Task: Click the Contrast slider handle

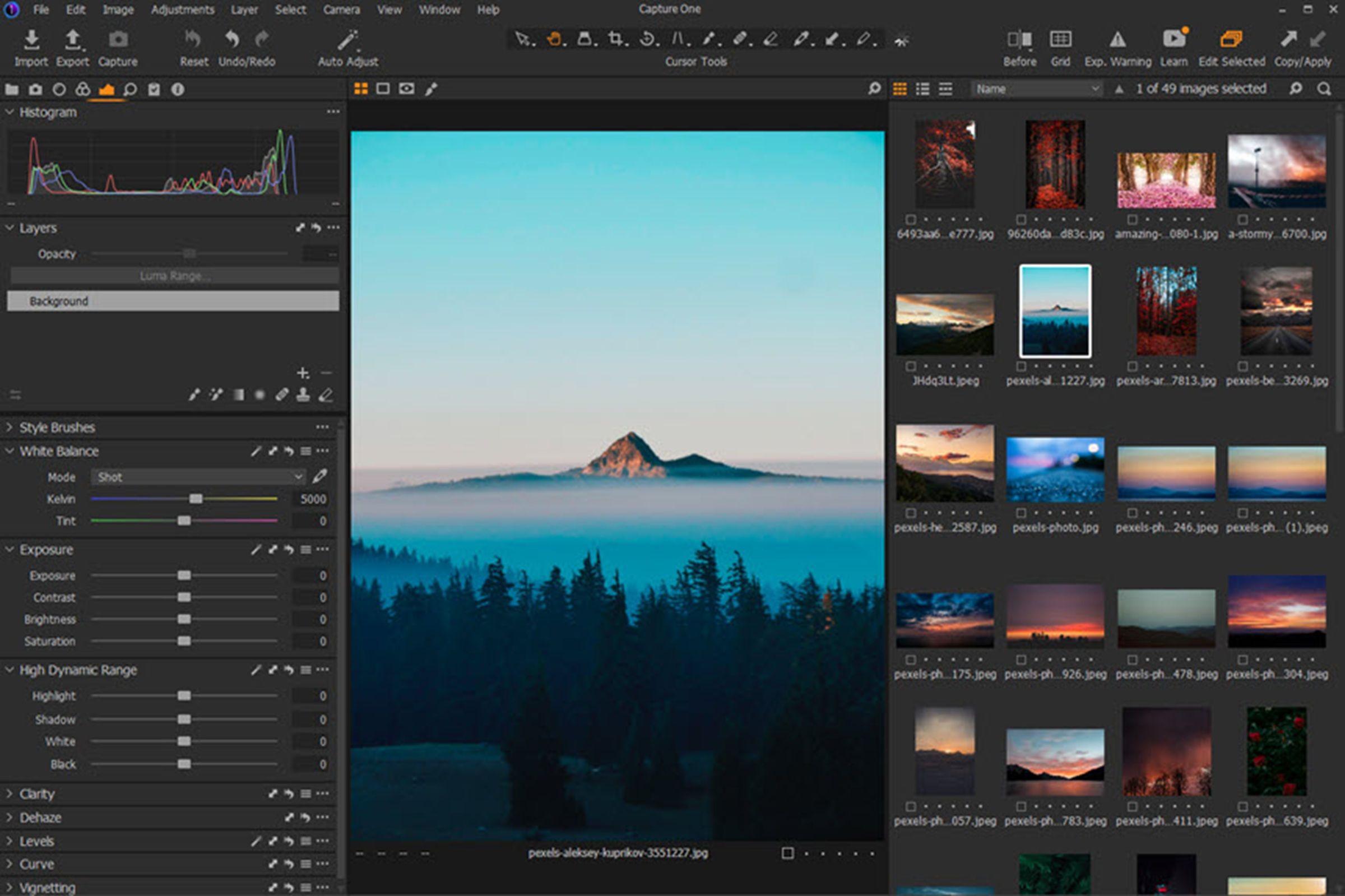Action: (x=184, y=597)
